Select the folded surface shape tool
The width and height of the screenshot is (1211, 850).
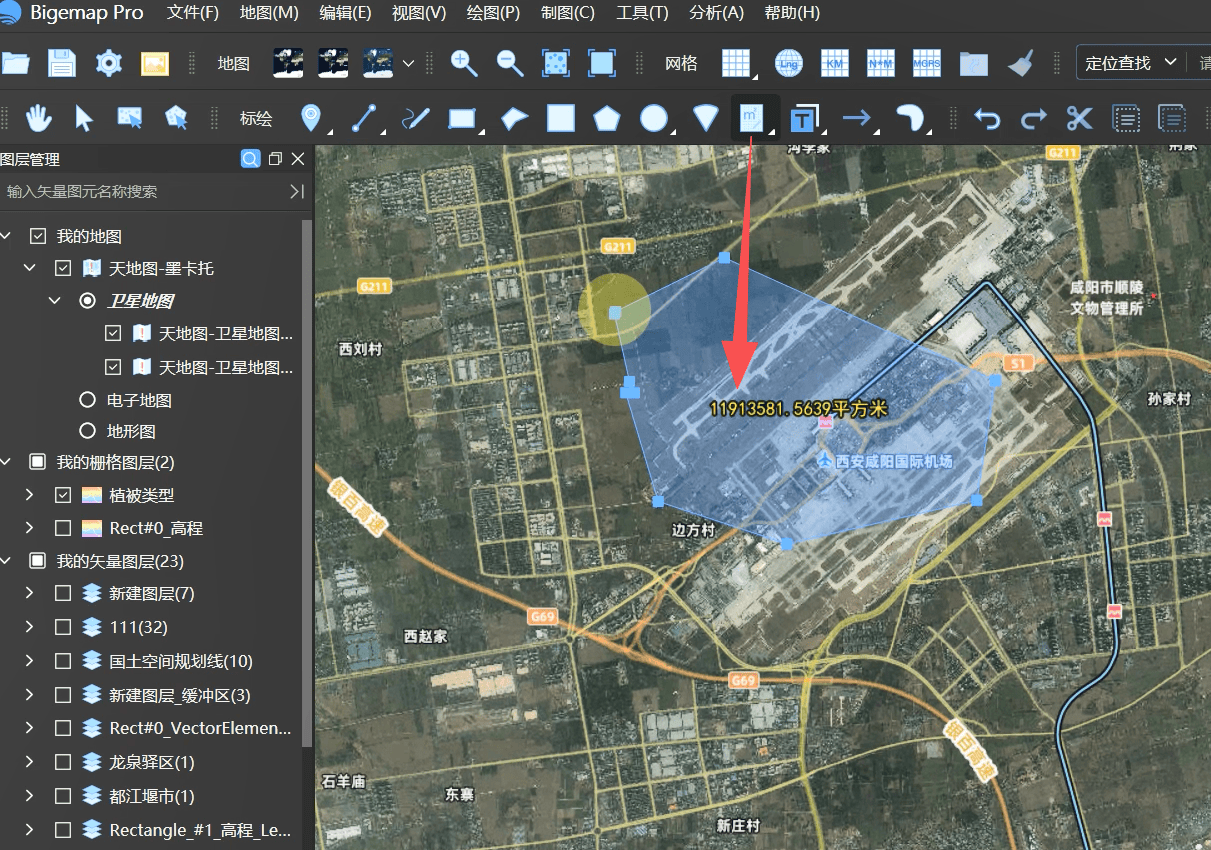pyautogui.click(x=514, y=119)
